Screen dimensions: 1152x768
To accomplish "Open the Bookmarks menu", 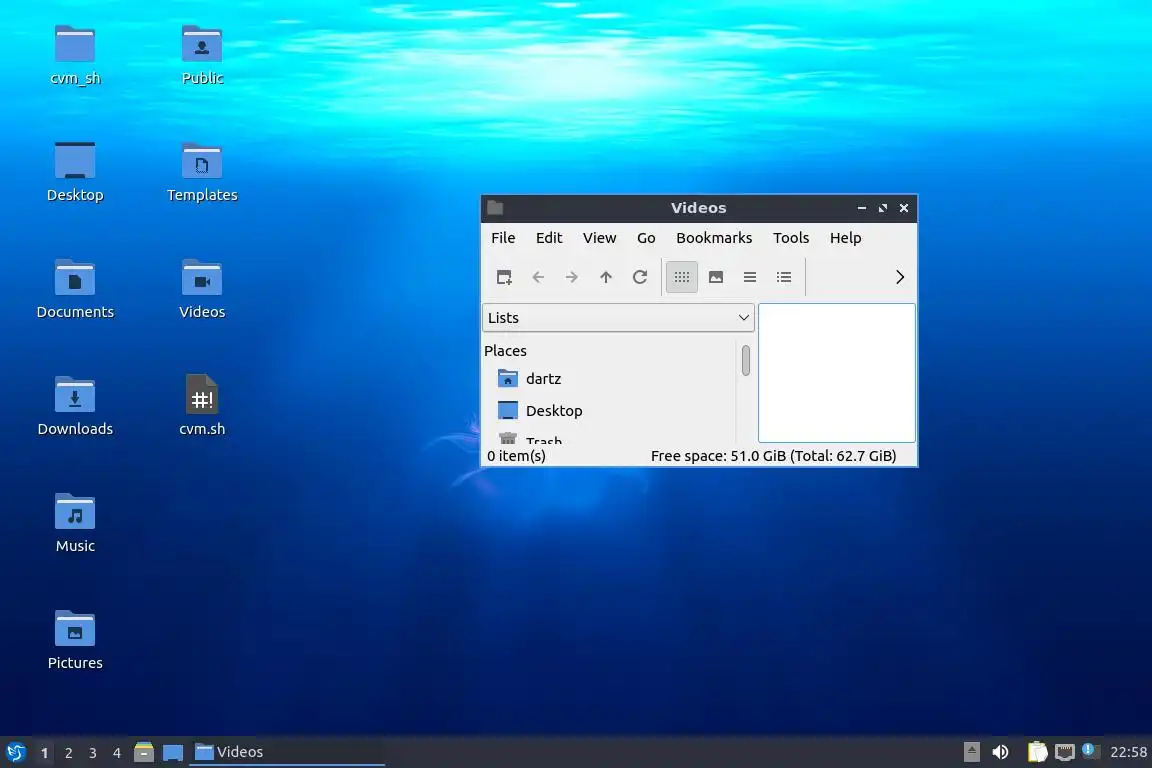I will tap(714, 238).
